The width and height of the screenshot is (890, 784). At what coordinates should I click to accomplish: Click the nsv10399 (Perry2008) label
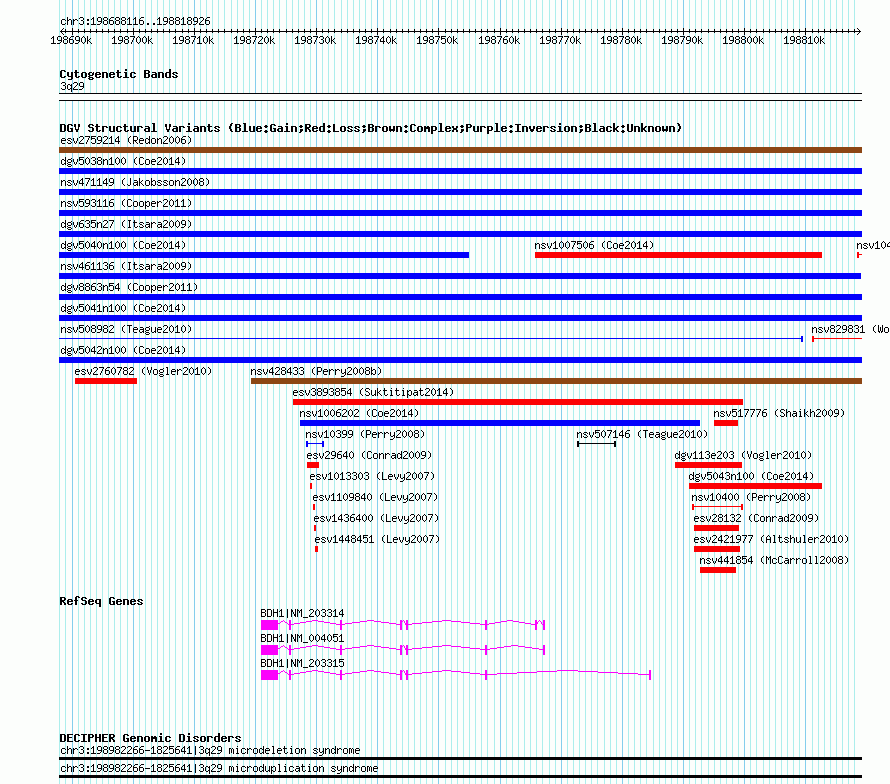coord(365,434)
